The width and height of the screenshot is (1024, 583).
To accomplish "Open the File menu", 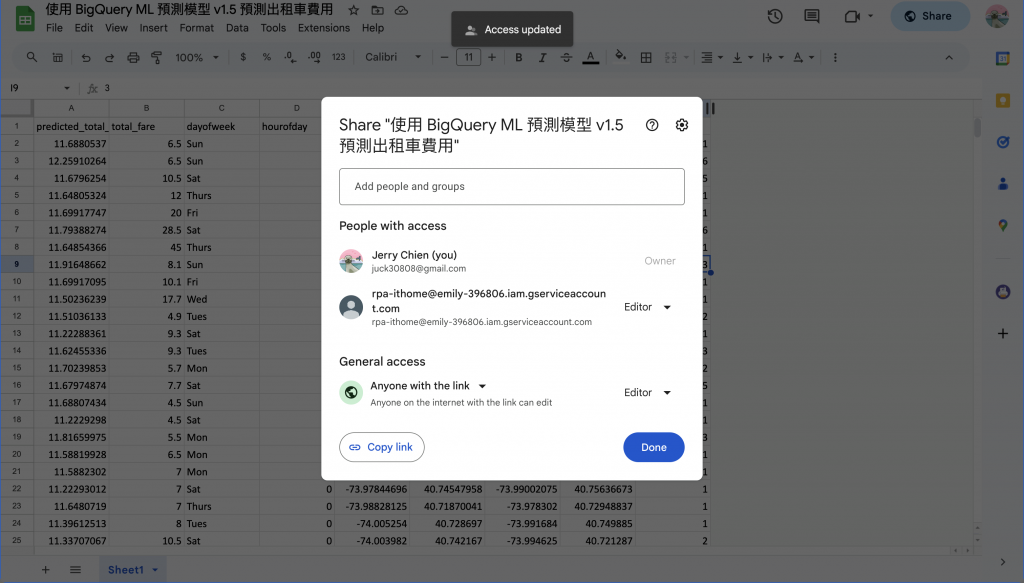I will pos(54,28).
